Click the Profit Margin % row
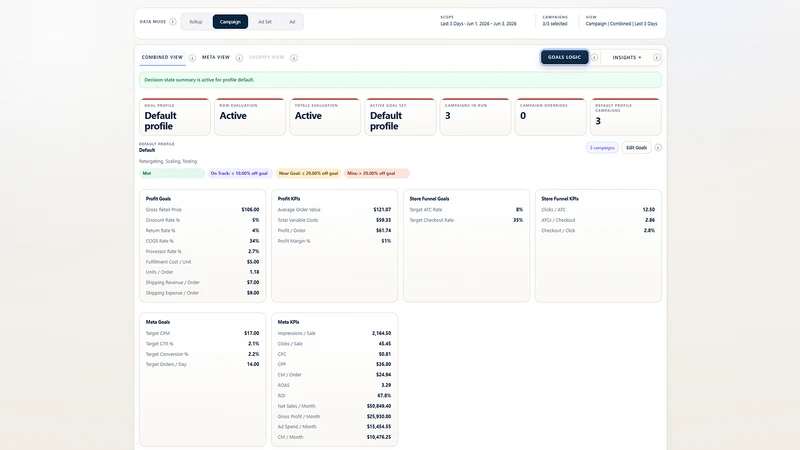This screenshot has height=450, width=800. (x=334, y=241)
